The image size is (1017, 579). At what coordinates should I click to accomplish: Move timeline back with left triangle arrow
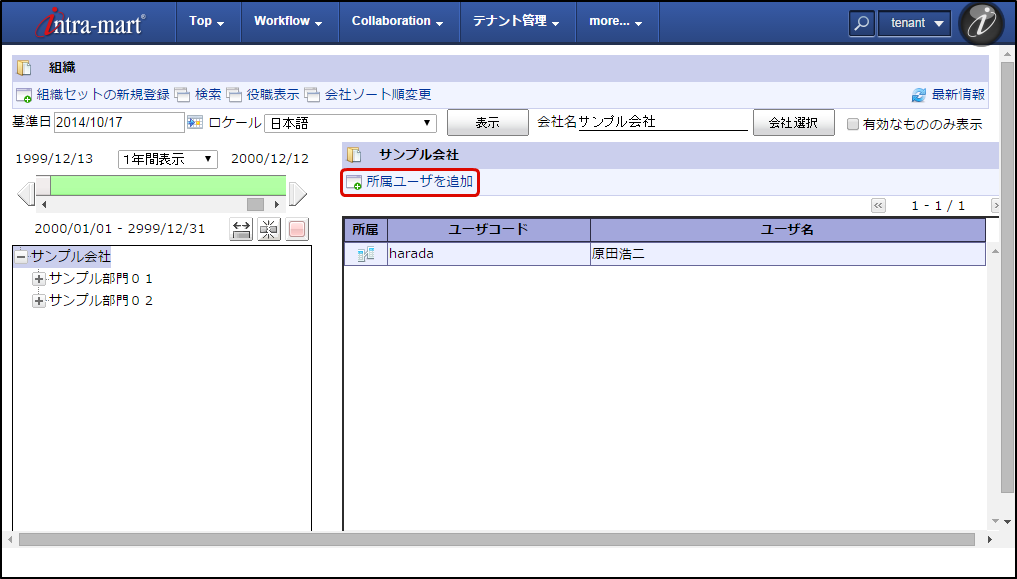(x=26, y=194)
